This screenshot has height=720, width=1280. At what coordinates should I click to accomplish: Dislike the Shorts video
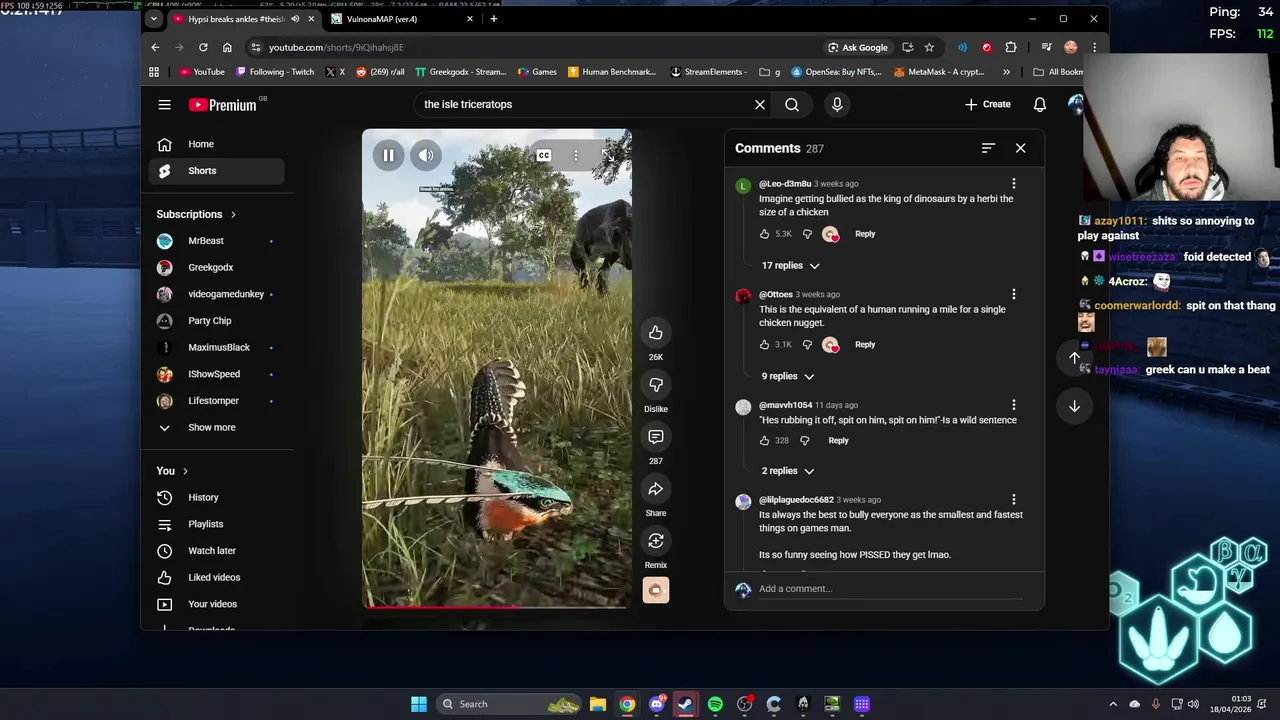pos(656,384)
